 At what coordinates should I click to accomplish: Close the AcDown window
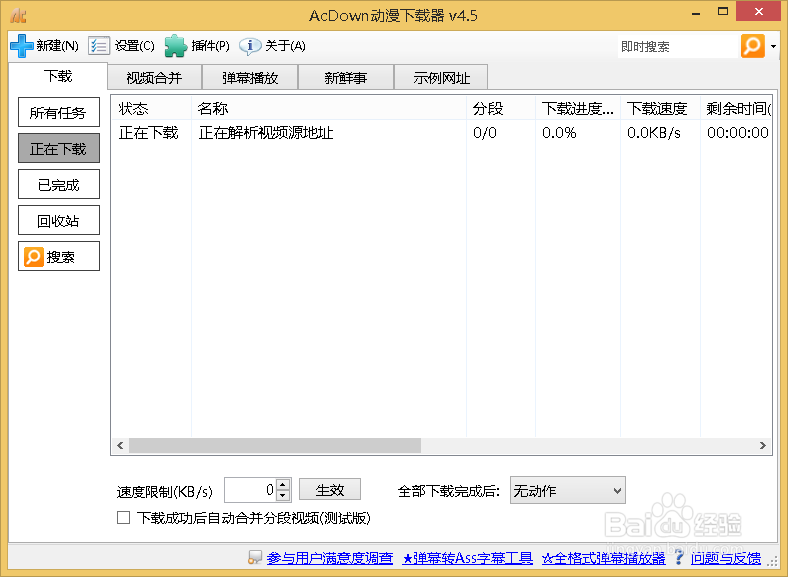[x=759, y=11]
